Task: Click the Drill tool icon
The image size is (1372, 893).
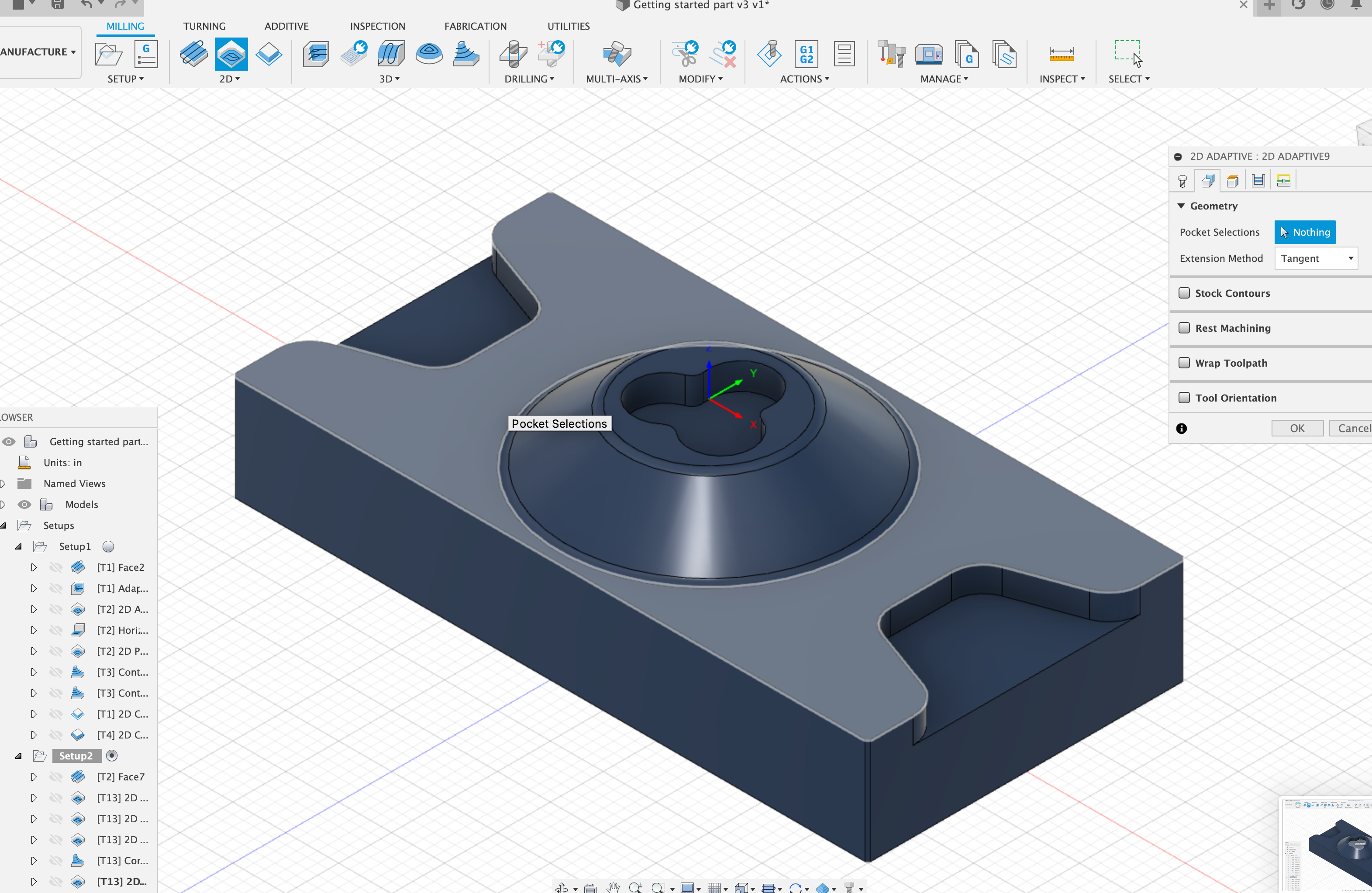Action: tap(514, 54)
